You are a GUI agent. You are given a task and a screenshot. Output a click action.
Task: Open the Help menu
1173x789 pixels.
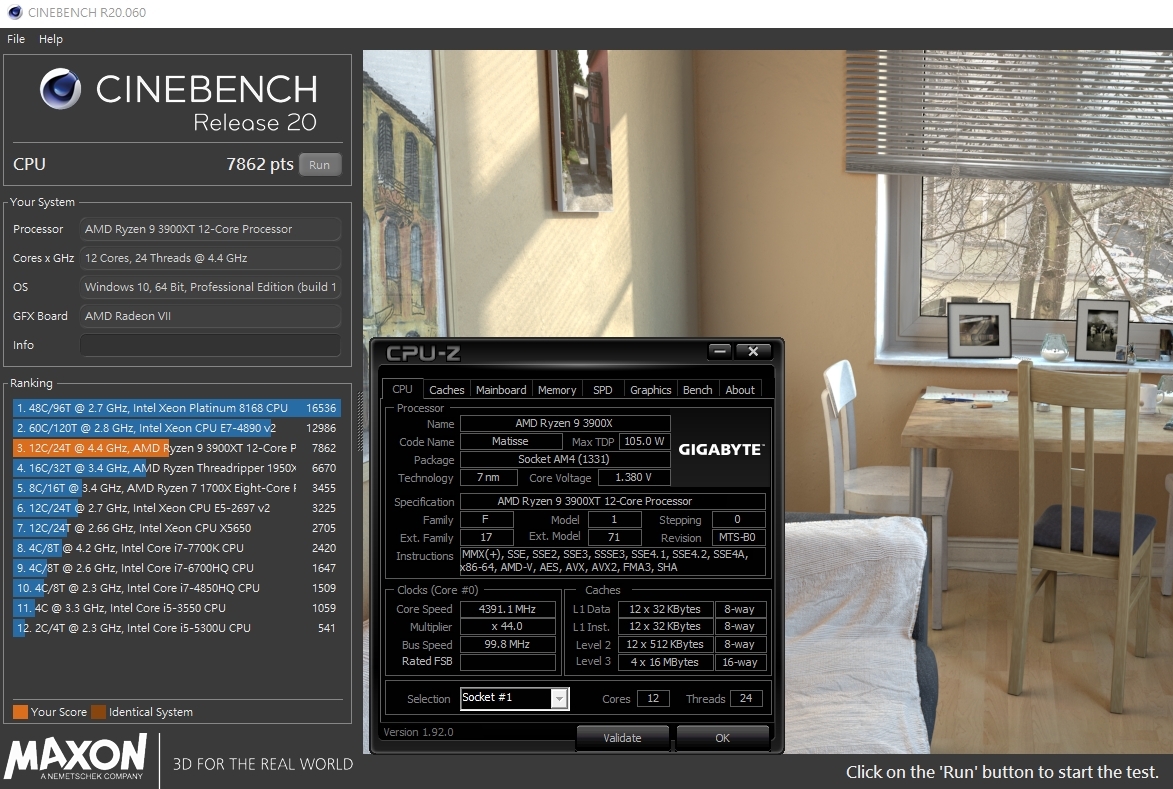tap(51, 39)
